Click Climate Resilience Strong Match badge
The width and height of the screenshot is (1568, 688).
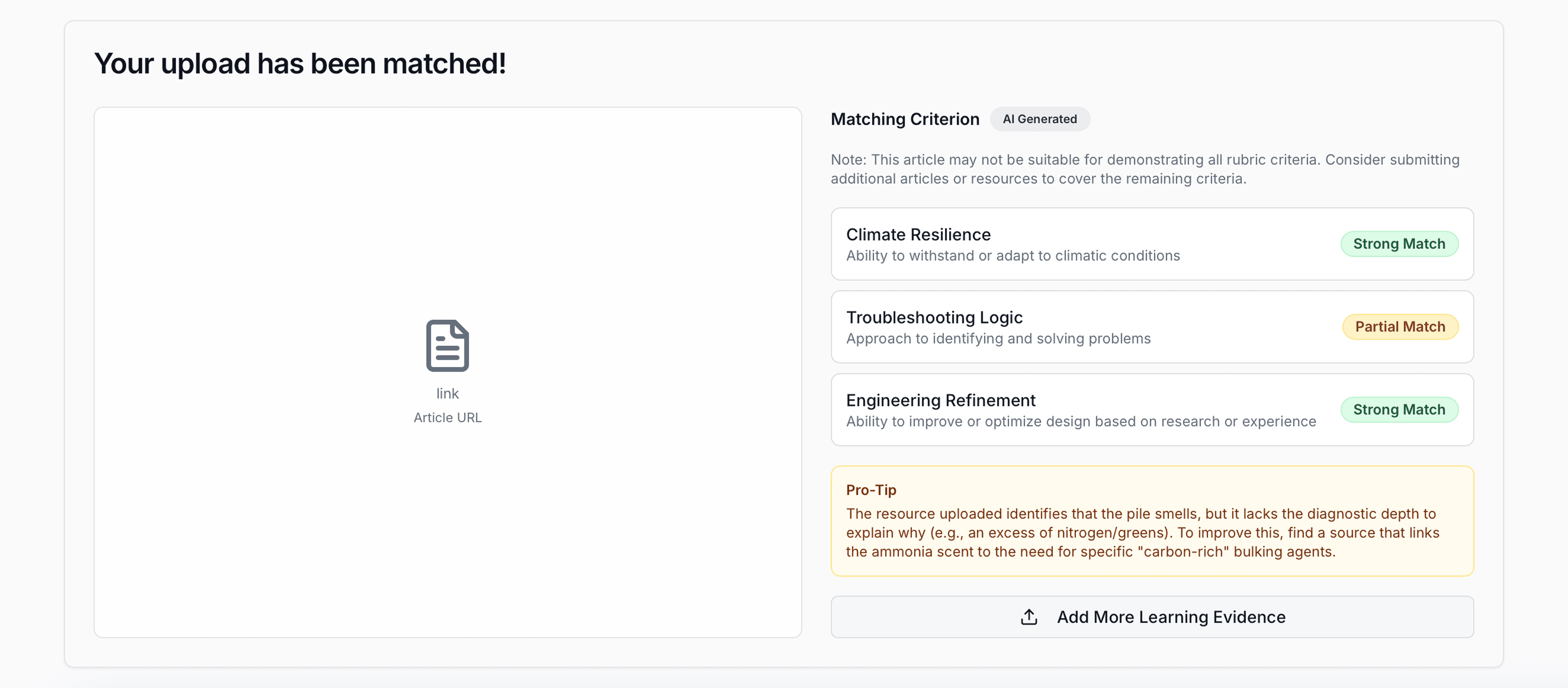point(1399,244)
